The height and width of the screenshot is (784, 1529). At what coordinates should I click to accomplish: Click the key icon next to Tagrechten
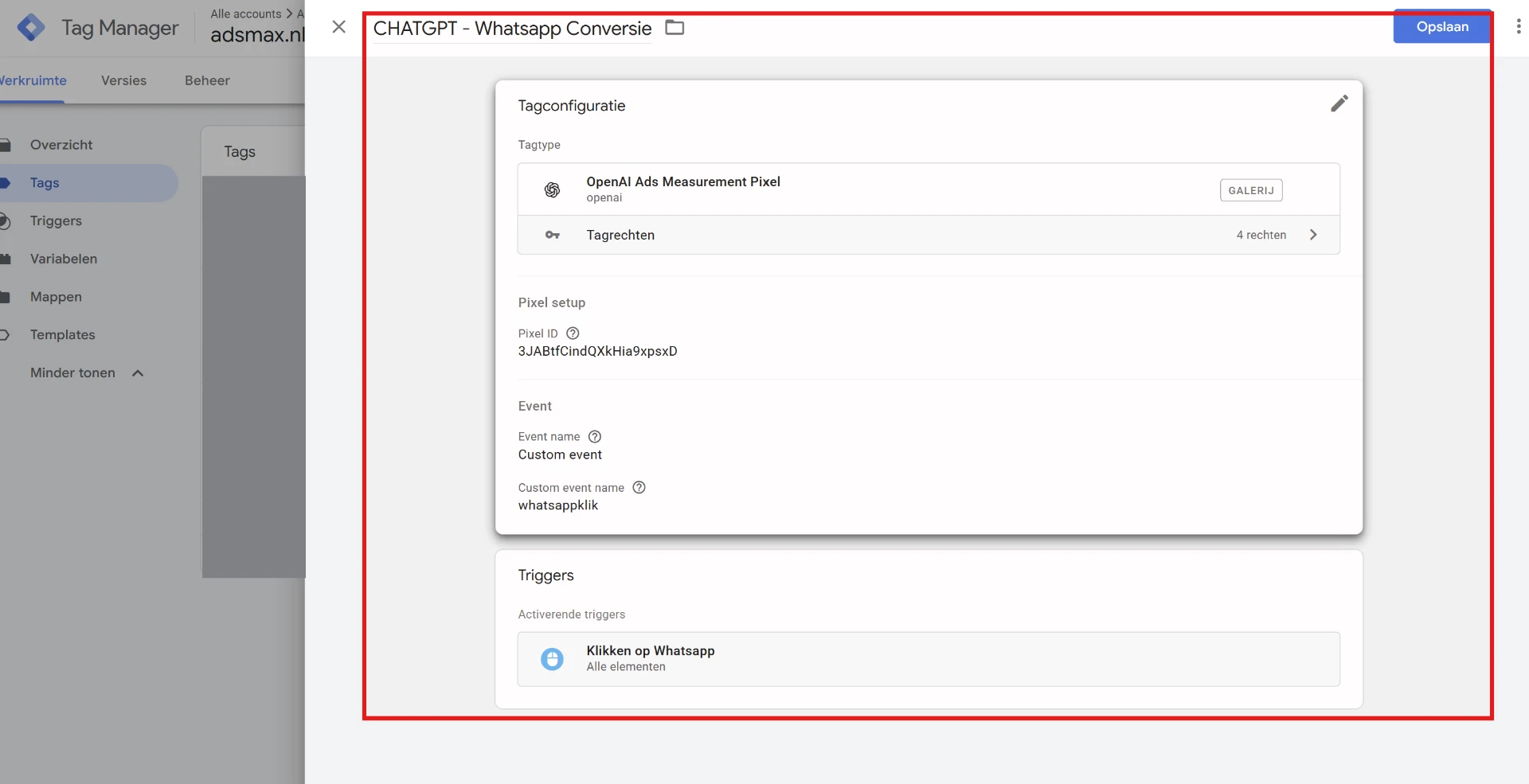(552, 235)
